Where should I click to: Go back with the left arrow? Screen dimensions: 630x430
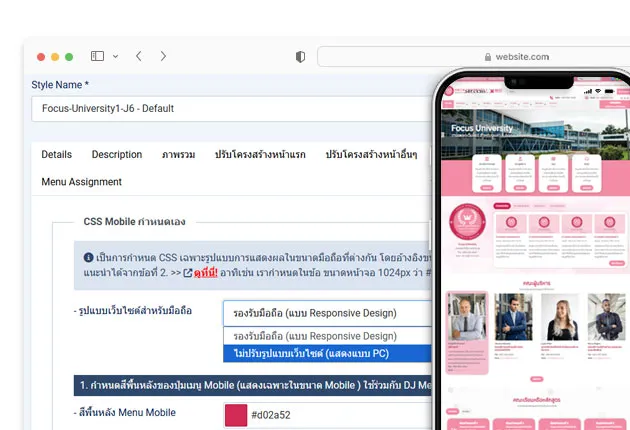tap(139, 56)
